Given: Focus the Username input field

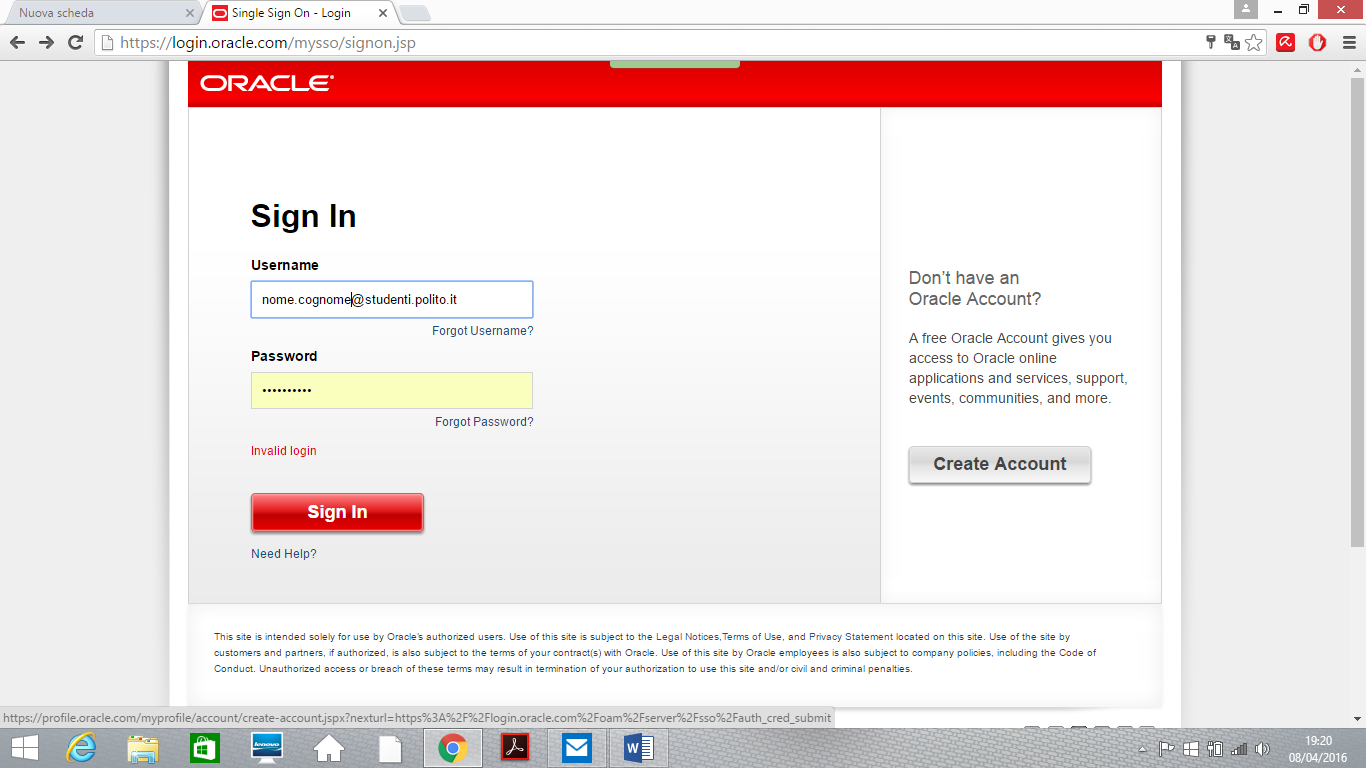Looking at the screenshot, I should [392, 300].
